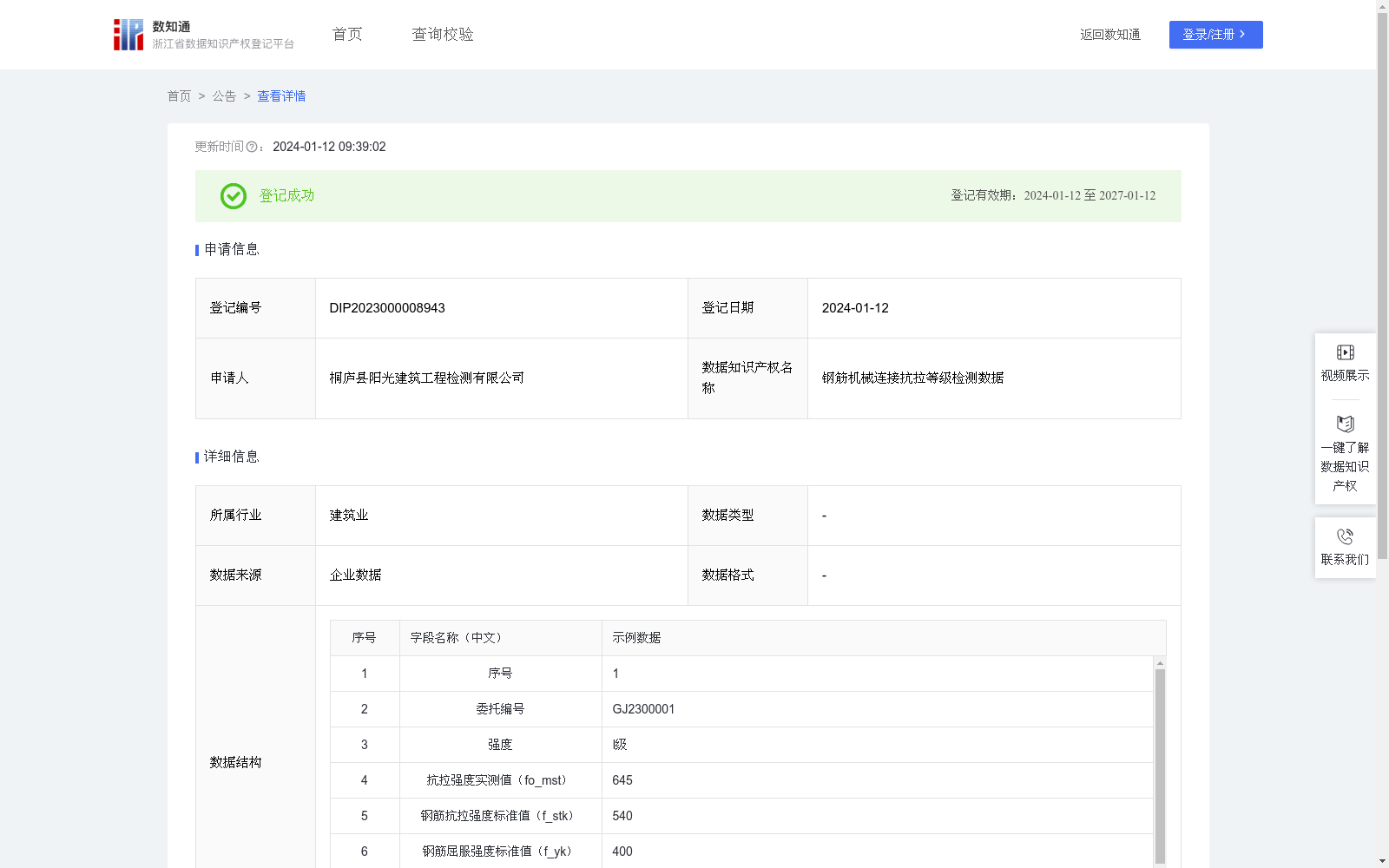Click the 查看详情 breadcrumb

pos(281,96)
